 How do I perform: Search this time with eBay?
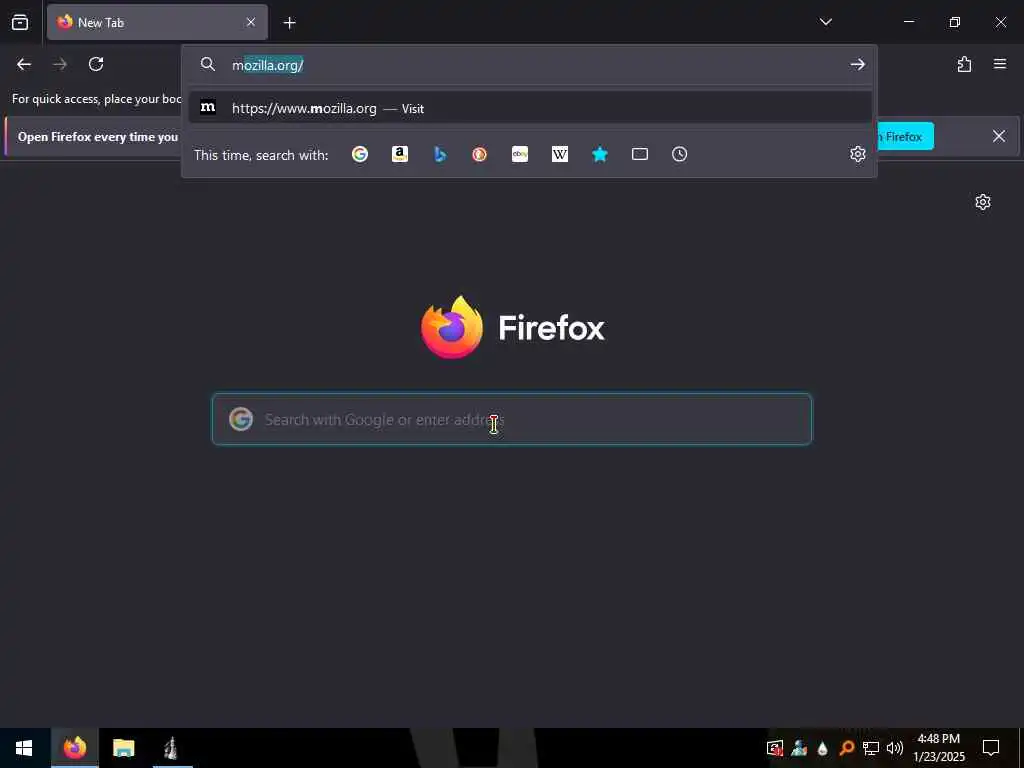tap(520, 154)
